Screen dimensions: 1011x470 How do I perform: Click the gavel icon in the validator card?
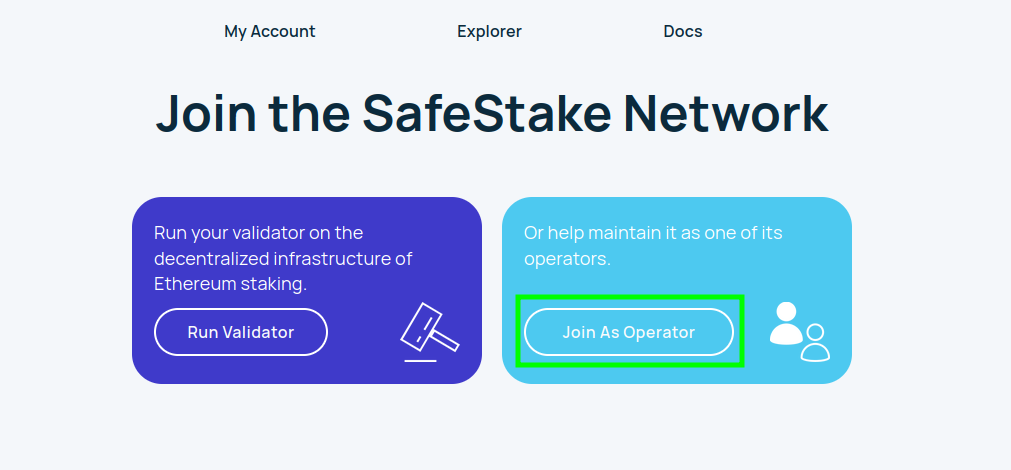(429, 332)
